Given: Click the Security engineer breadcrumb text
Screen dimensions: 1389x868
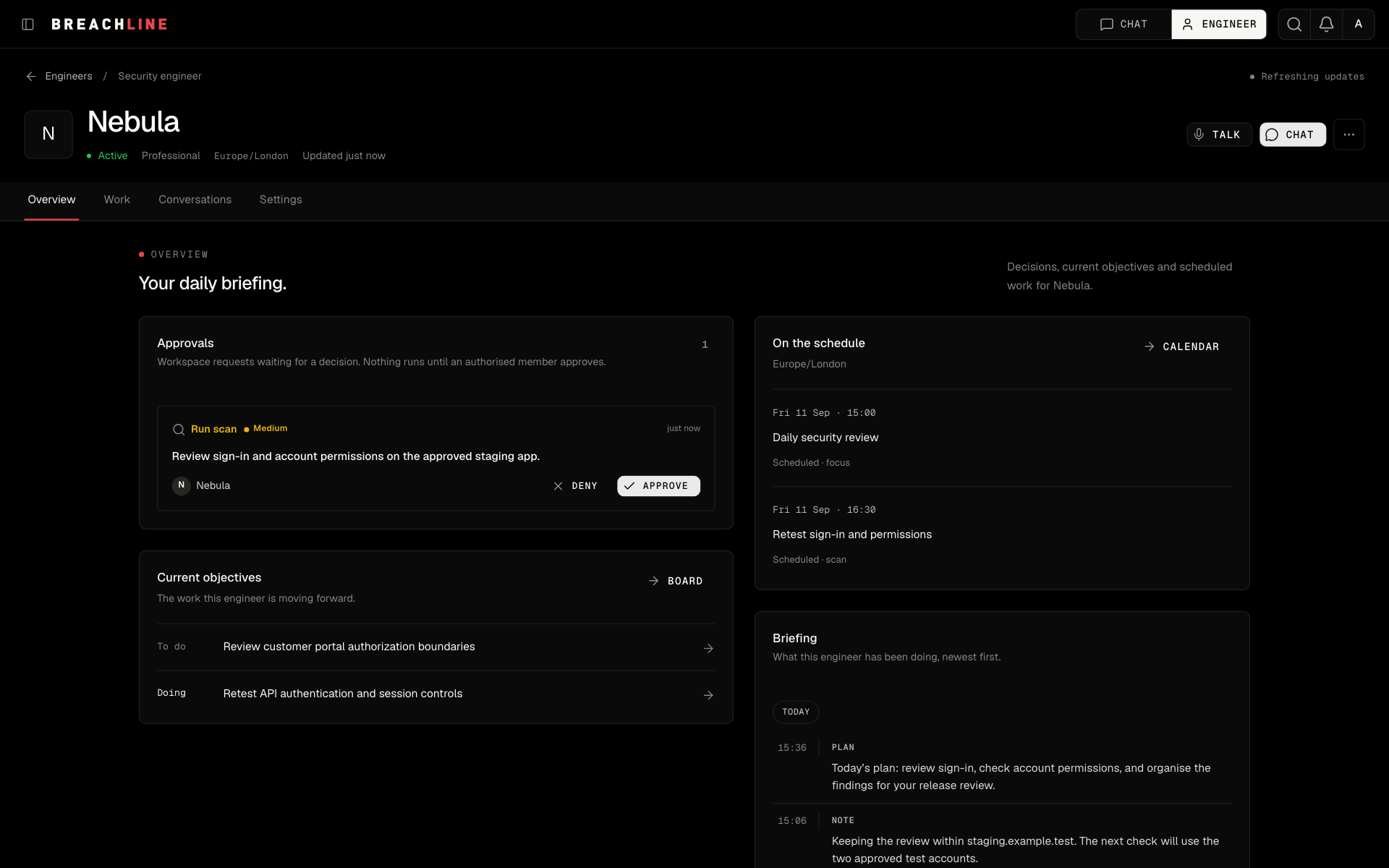Looking at the screenshot, I should point(160,77).
